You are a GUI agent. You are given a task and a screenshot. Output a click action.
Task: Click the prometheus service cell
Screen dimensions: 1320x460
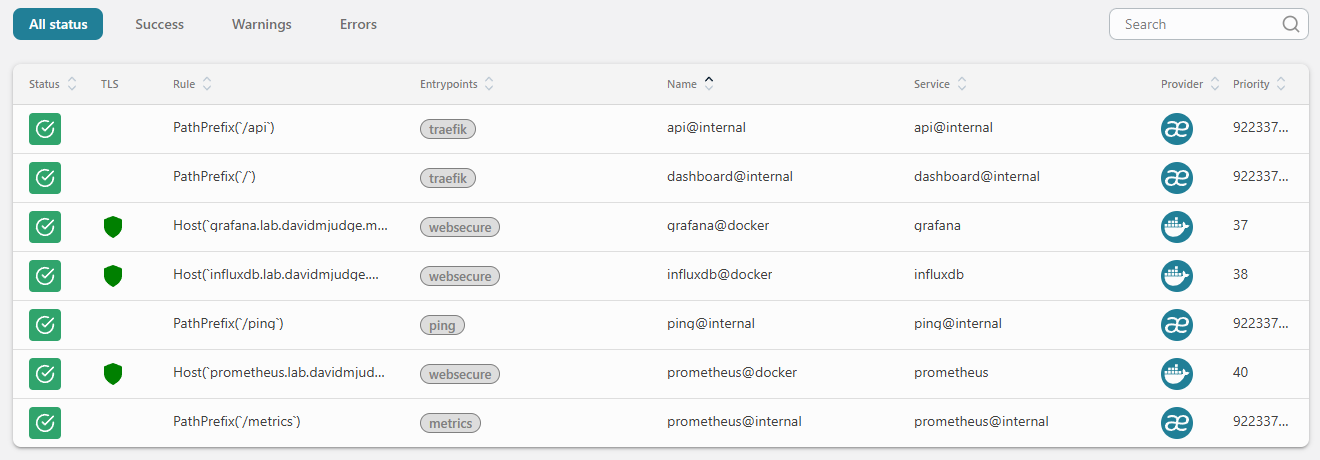click(951, 372)
